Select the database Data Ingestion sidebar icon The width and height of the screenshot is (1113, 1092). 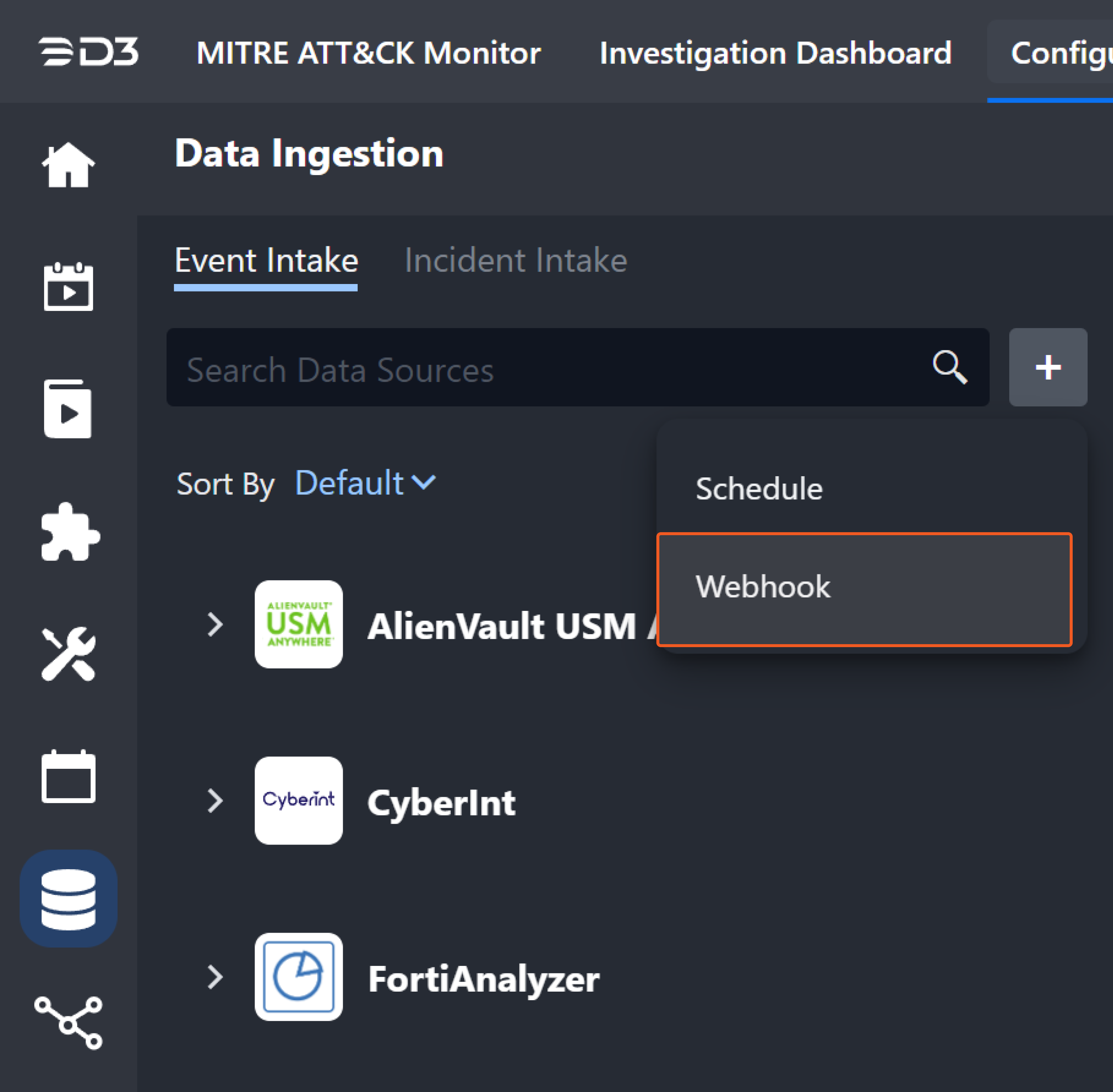68,899
